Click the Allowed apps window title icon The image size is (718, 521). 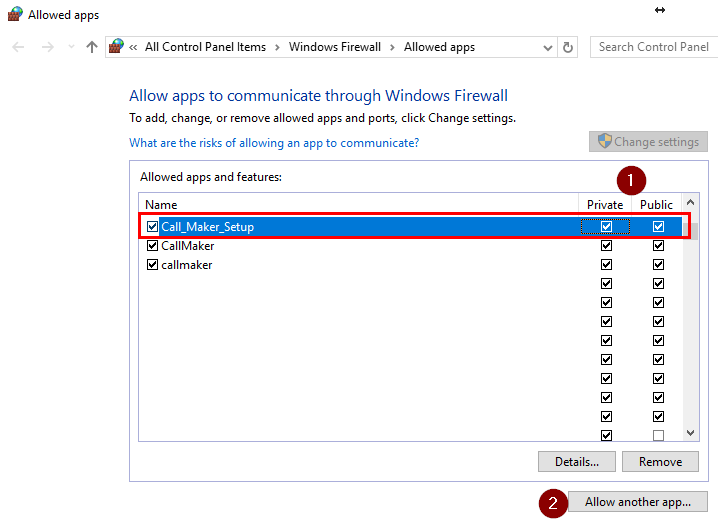[x=15, y=14]
